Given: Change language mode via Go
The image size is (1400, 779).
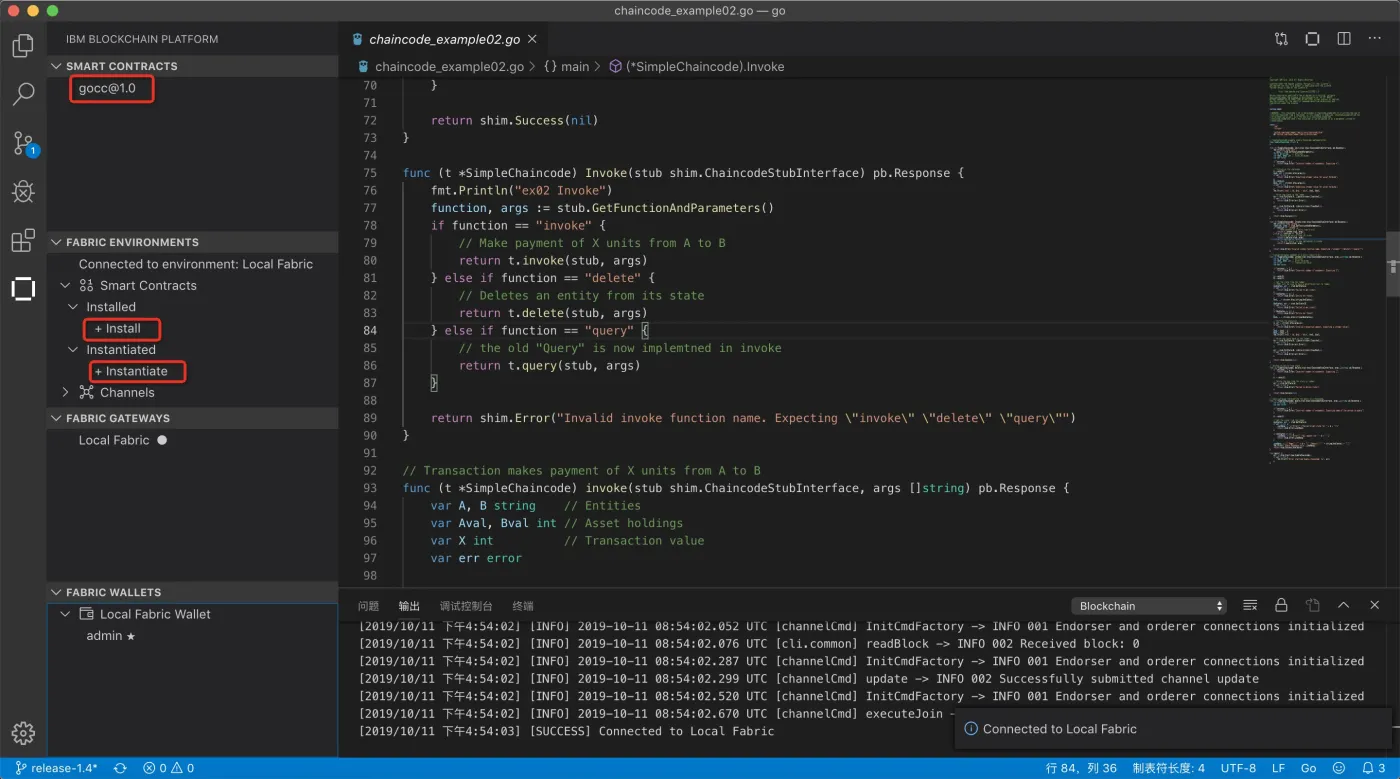Looking at the screenshot, I should click(1308, 768).
